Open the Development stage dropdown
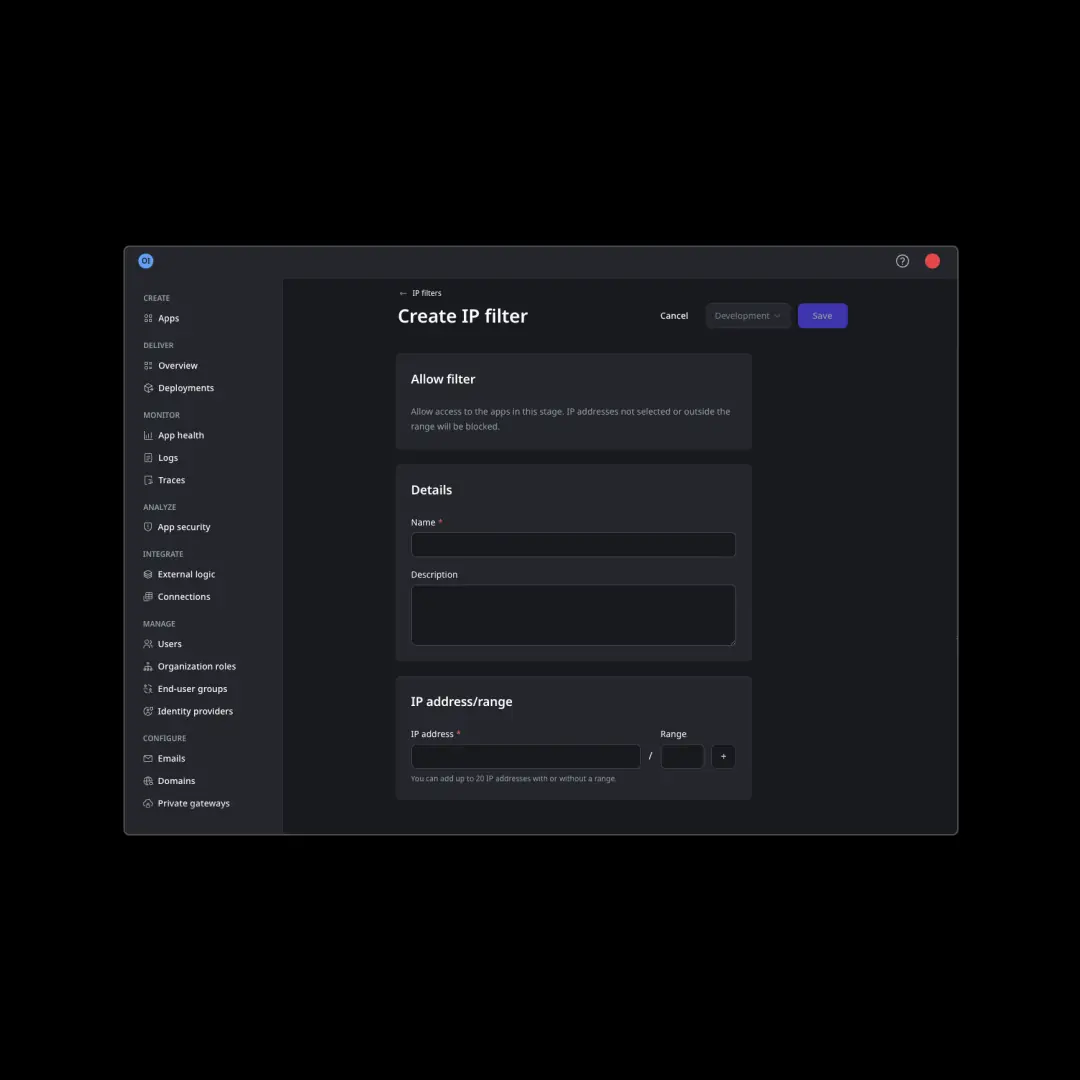Image resolution: width=1080 pixels, height=1080 pixels. pos(747,315)
